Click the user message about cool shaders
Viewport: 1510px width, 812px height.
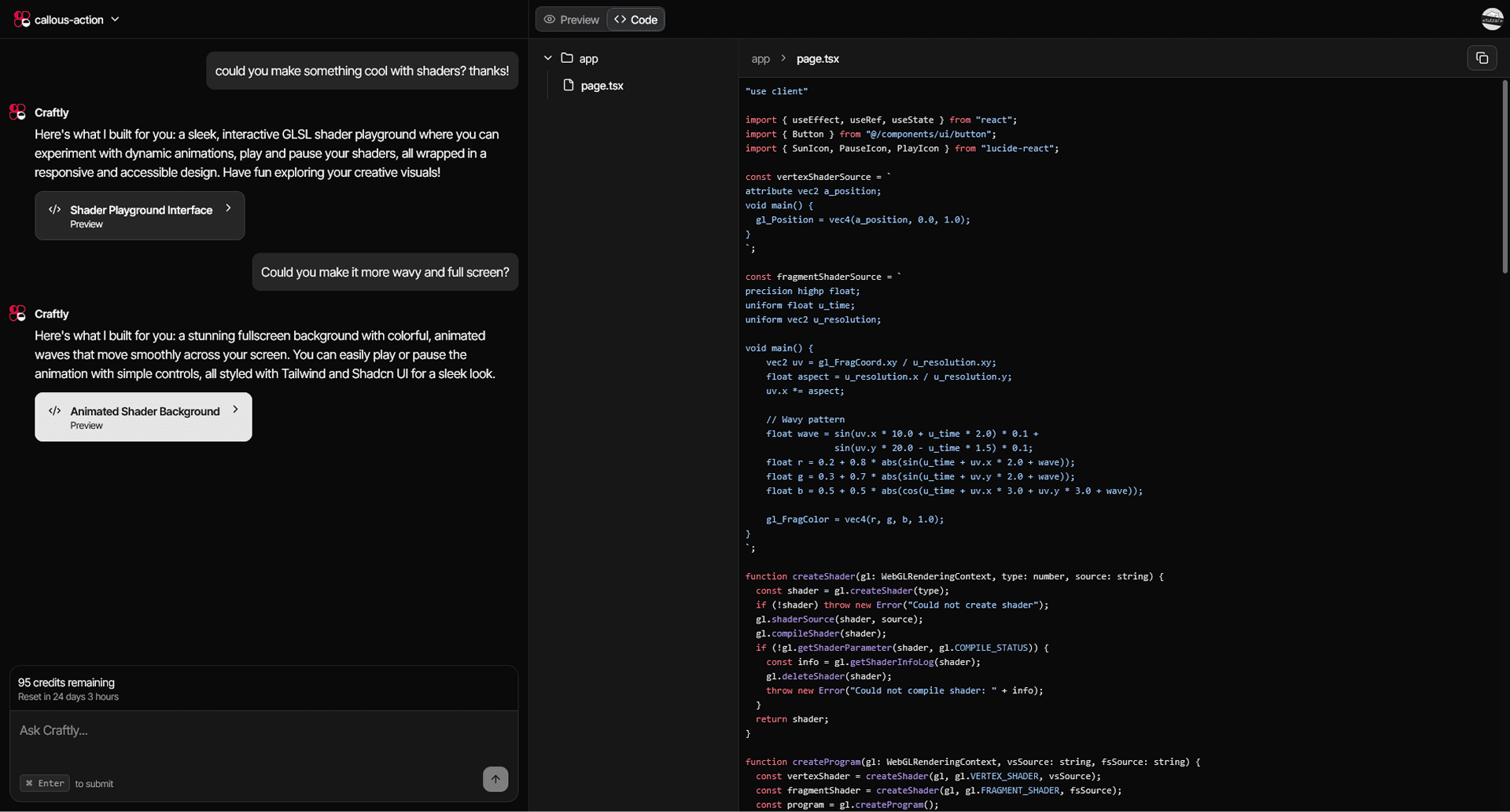coord(362,71)
